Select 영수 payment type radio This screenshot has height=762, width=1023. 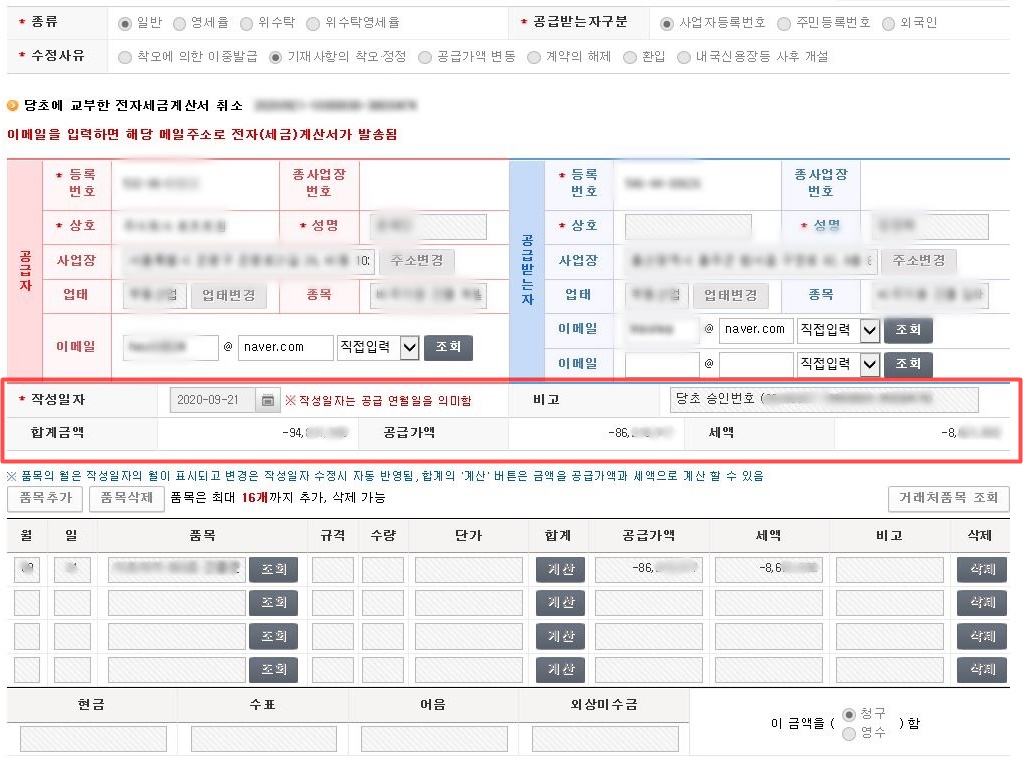coord(849,734)
